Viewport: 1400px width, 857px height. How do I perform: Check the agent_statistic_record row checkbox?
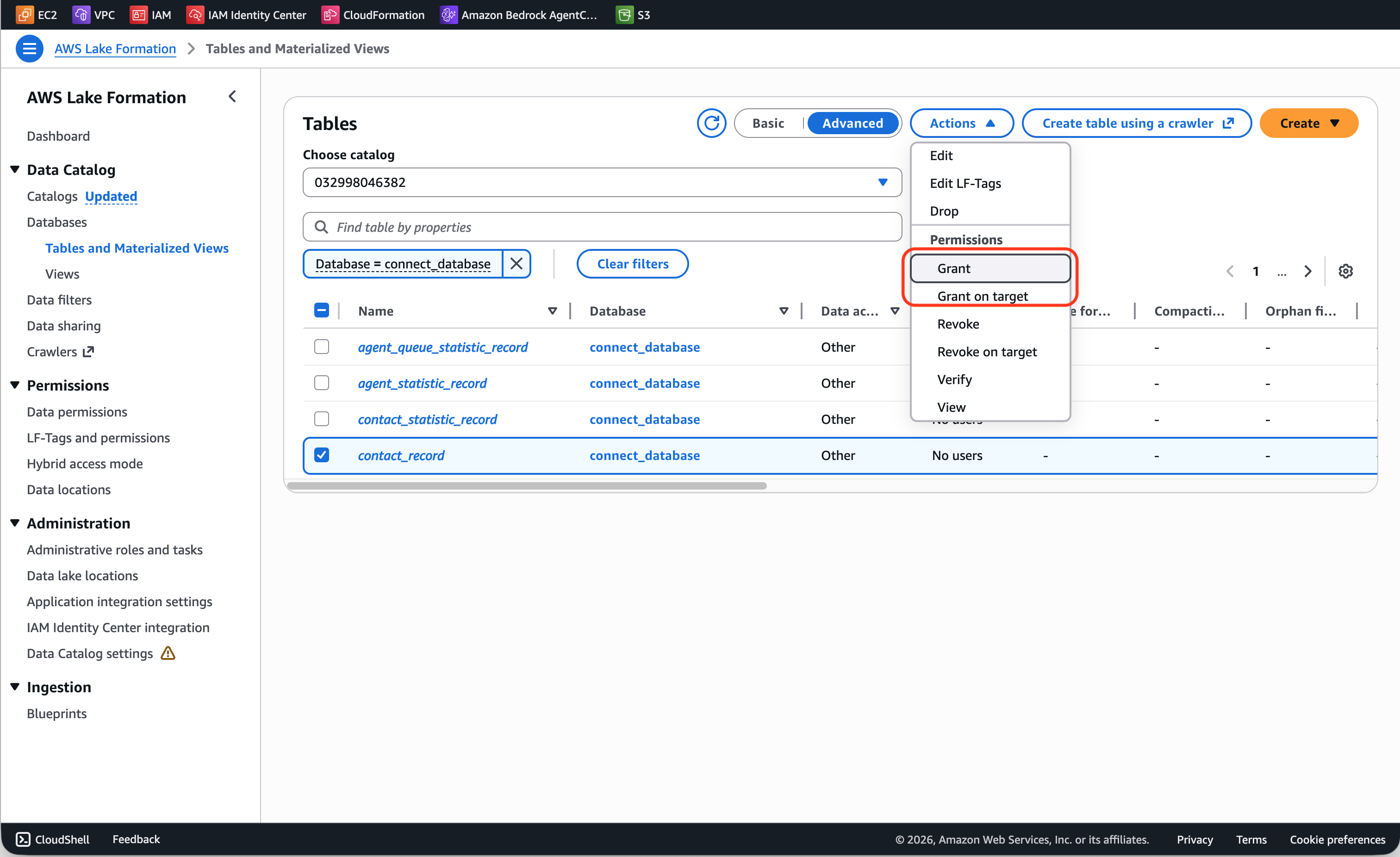coord(322,383)
